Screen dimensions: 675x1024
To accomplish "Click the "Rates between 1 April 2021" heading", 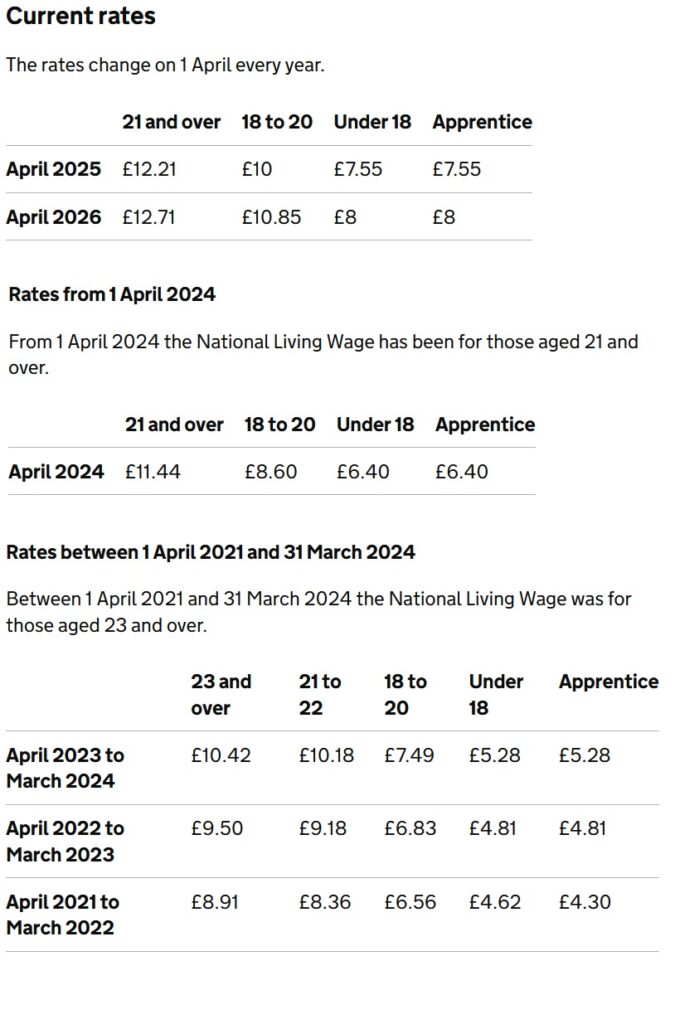I will click(211, 552).
